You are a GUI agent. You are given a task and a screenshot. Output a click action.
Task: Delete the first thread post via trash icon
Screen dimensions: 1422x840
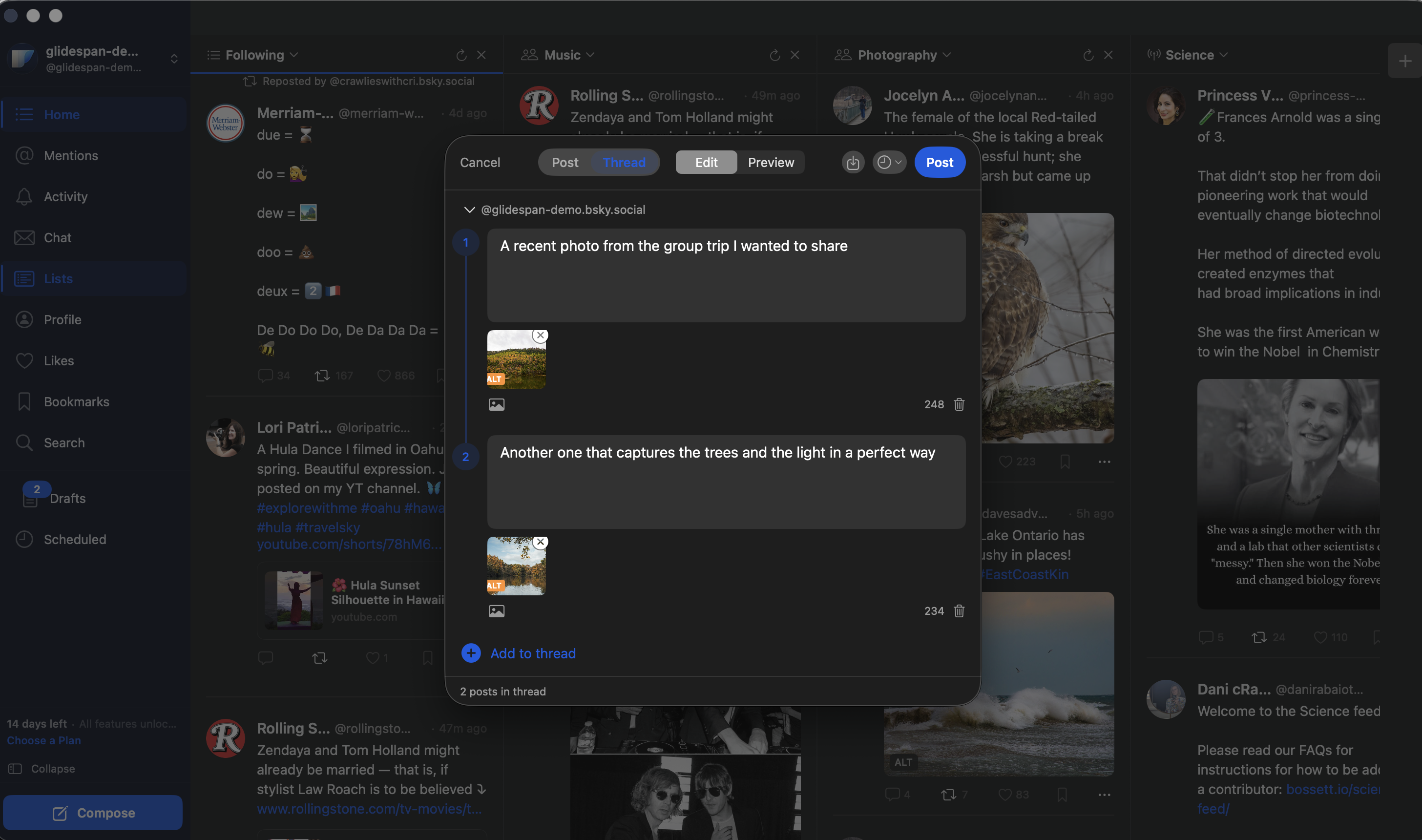pos(958,404)
